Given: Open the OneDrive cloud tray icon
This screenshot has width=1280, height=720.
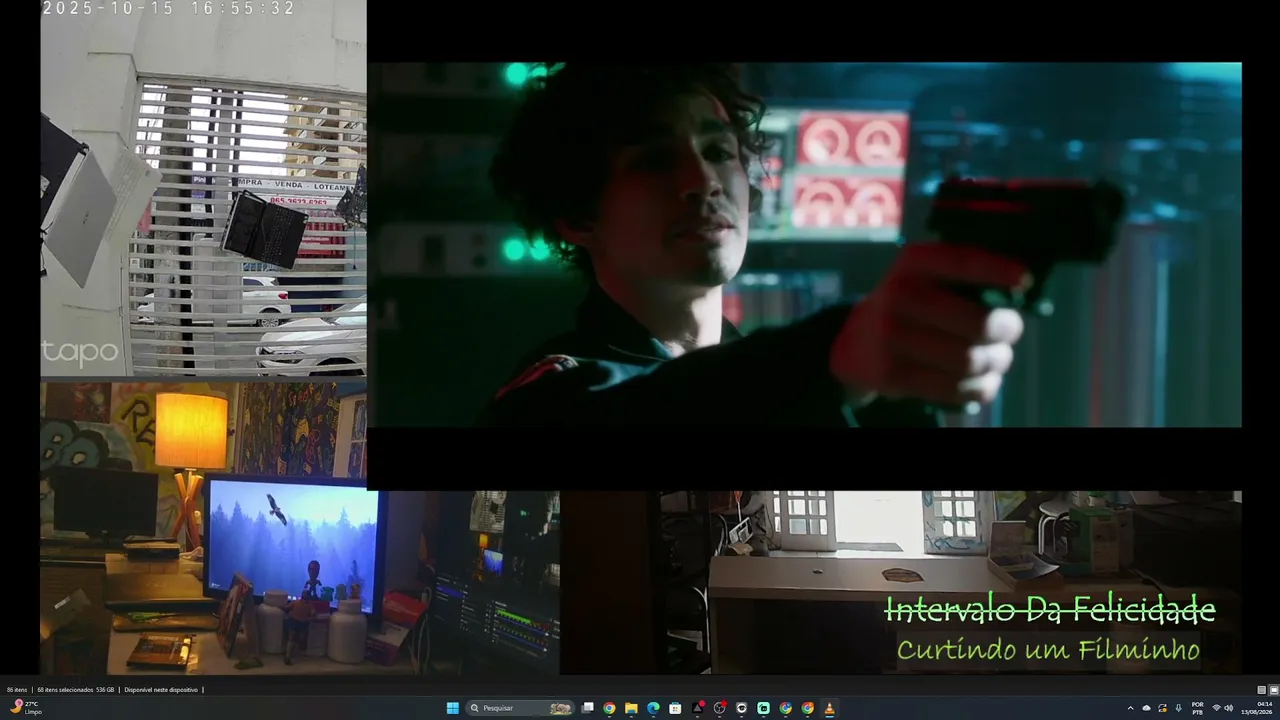Looking at the screenshot, I should [1147, 708].
